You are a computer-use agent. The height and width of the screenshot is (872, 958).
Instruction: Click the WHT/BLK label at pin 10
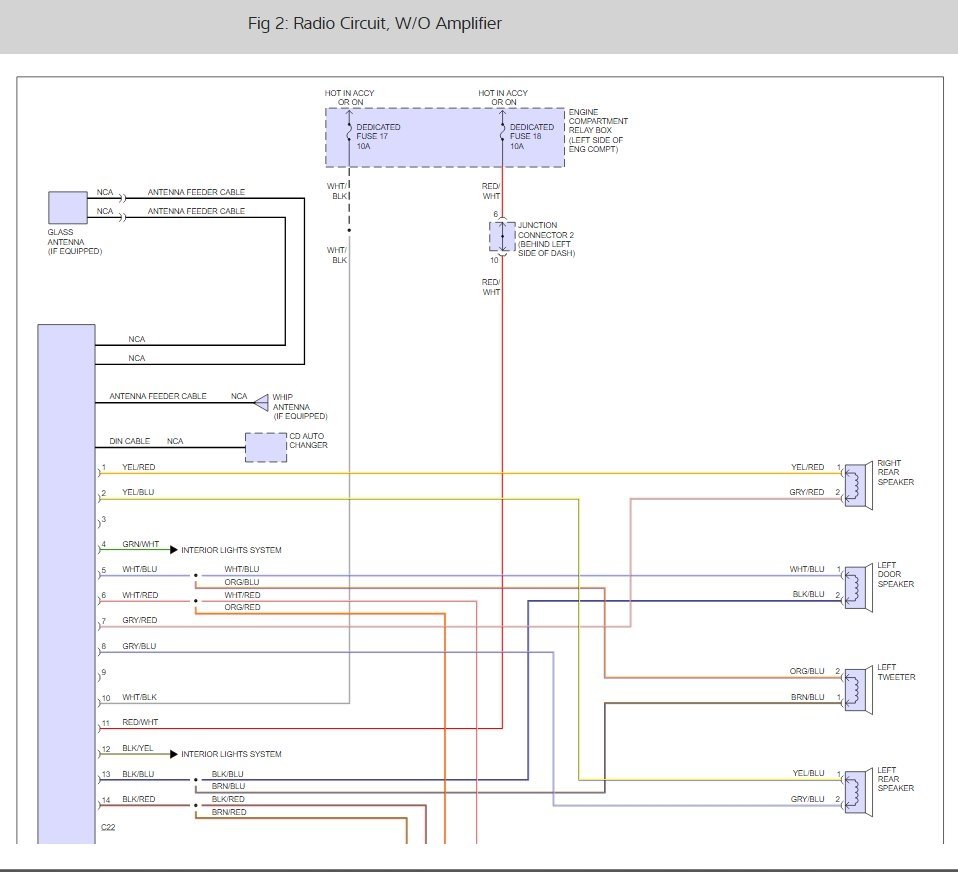139,697
